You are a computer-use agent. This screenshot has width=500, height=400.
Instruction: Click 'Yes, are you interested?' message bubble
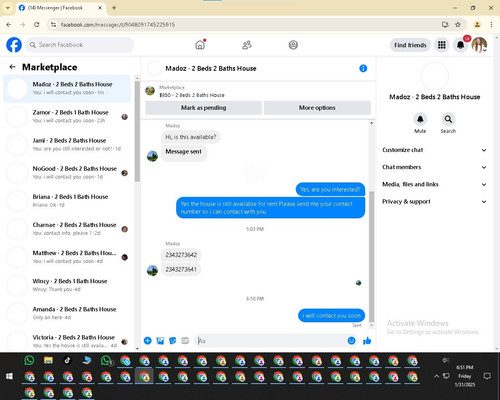tap(330, 189)
